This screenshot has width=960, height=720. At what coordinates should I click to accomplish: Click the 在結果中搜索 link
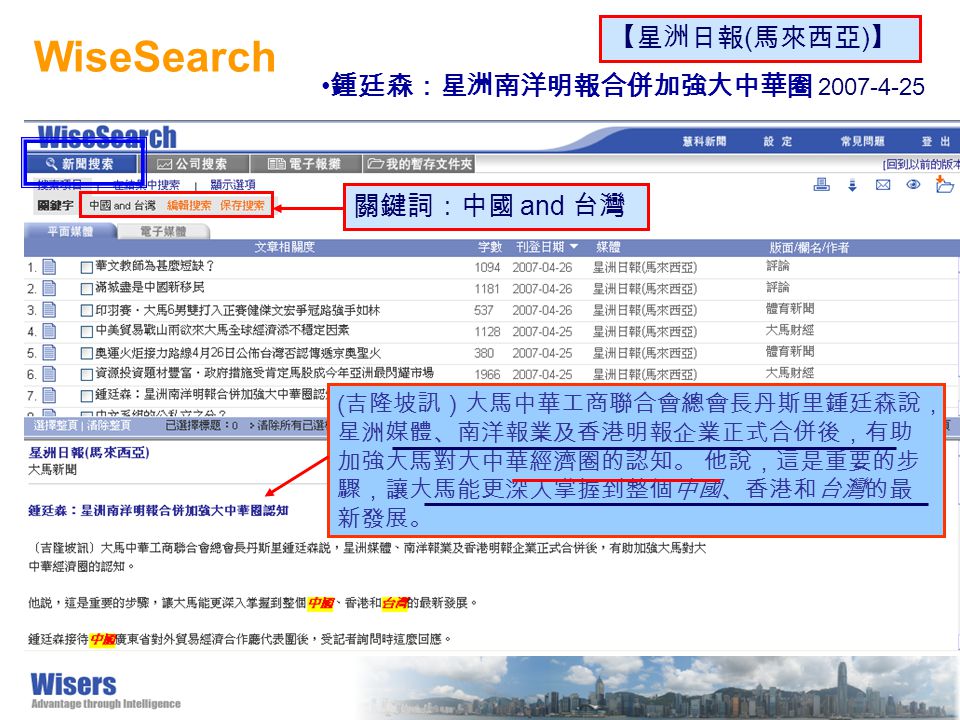point(146,184)
